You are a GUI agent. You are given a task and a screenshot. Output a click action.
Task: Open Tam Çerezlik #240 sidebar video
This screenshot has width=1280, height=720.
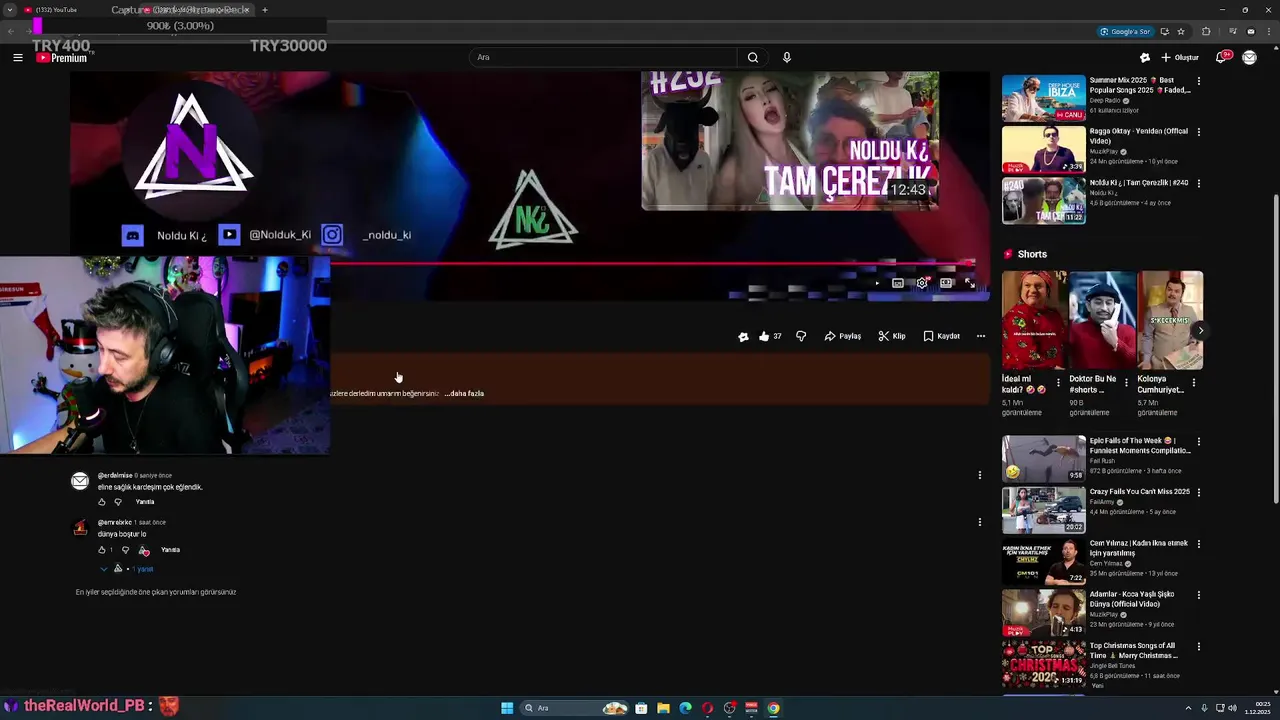pyautogui.click(x=1044, y=200)
